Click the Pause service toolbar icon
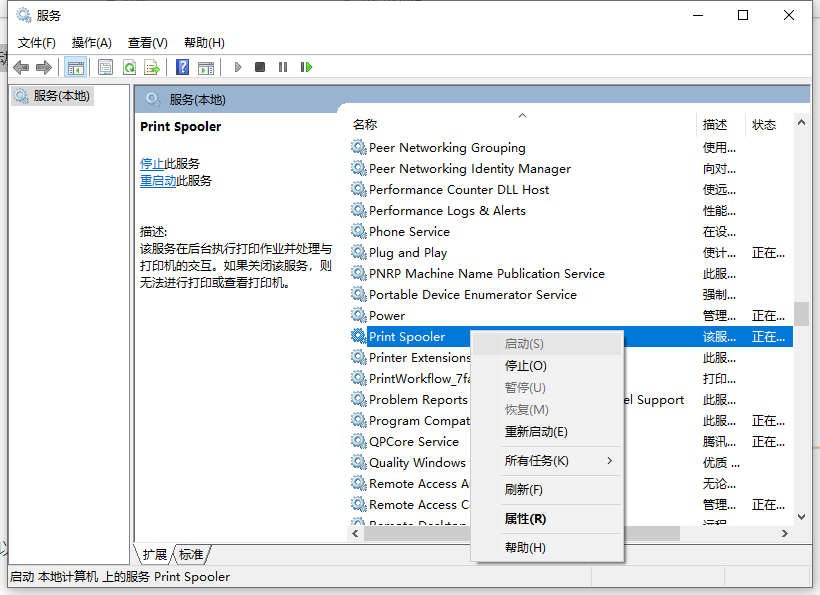Screen dimensions: 820x595 (283, 67)
